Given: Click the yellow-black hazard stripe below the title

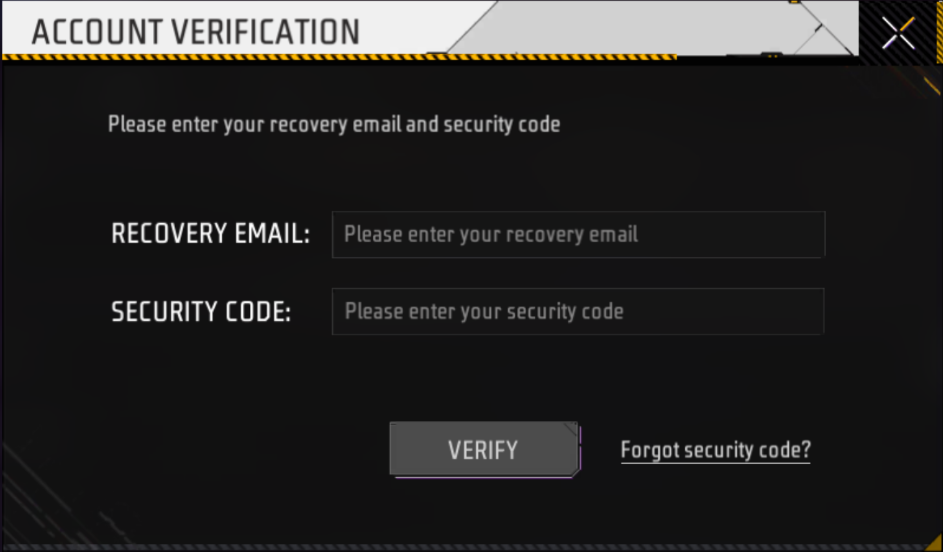Looking at the screenshot, I should click(x=340, y=57).
